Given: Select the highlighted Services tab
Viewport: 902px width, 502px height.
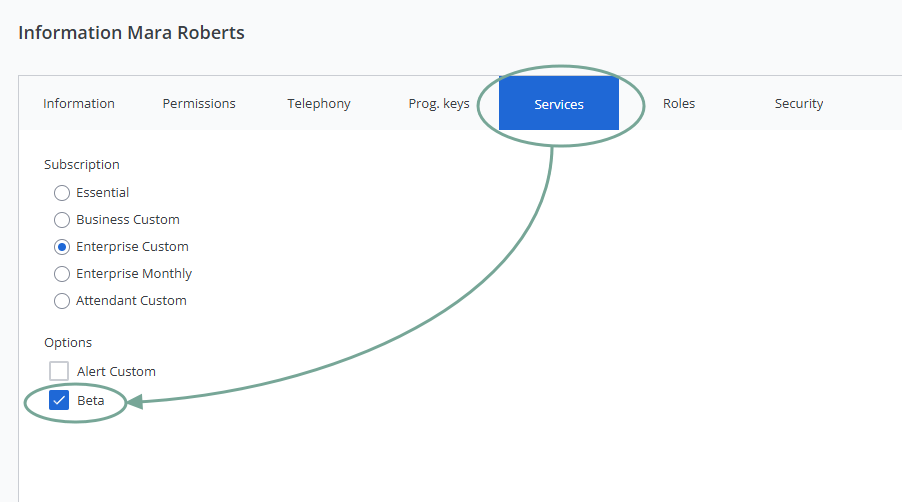Looking at the screenshot, I should pos(559,104).
